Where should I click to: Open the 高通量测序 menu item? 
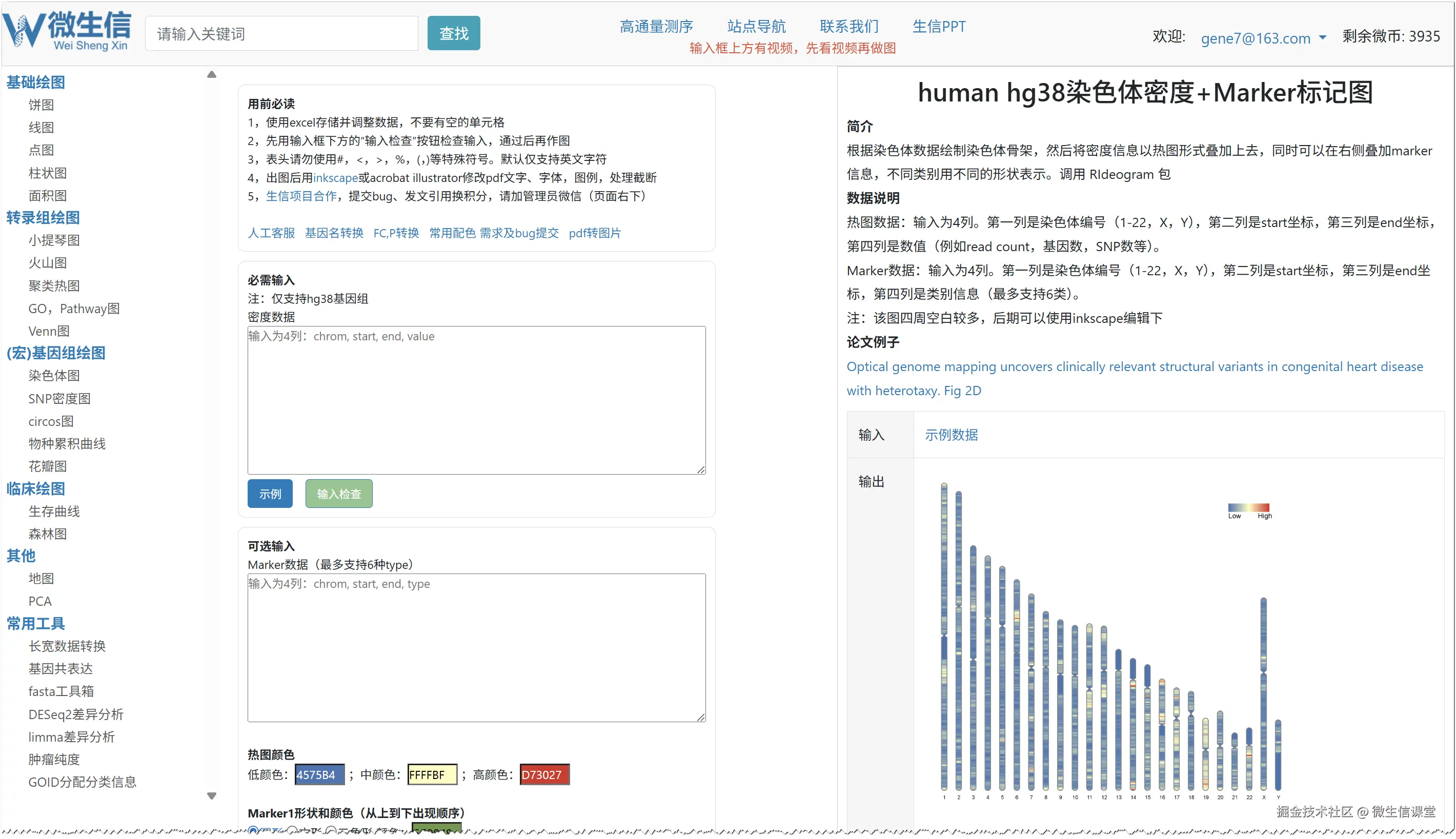coord(656,27)
